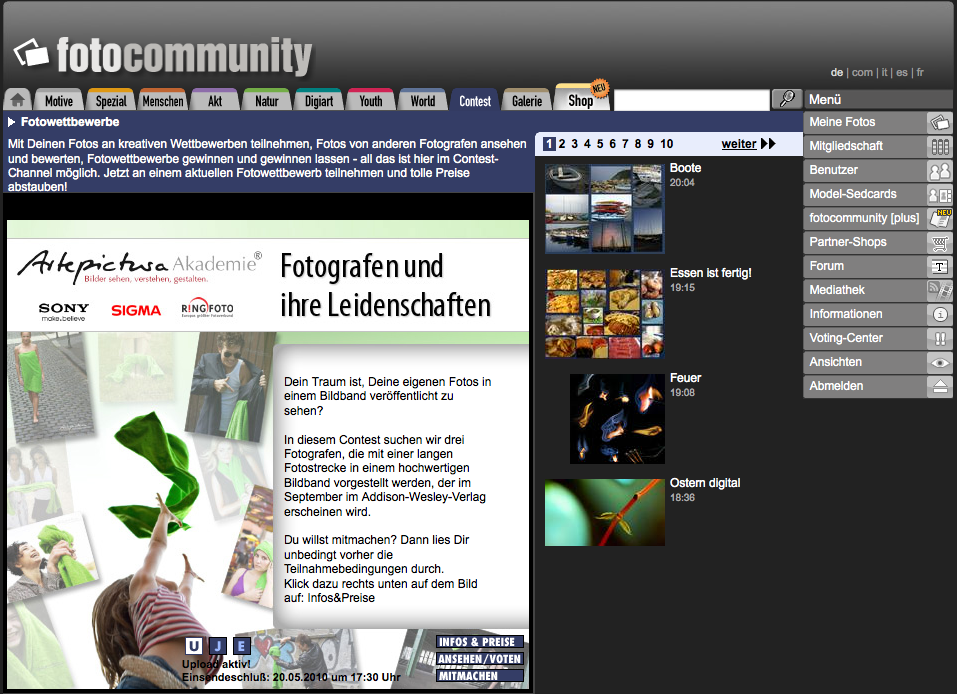Viewport: 957px width, 694px height.
Task: Switch to the Youth tab
Action: click(x=370, y=101)
